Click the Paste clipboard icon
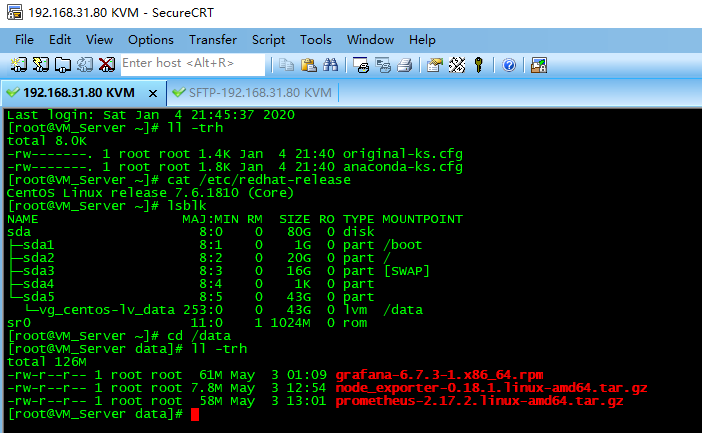The width and height of the screenshot is (702, 433). click(308, 65)
